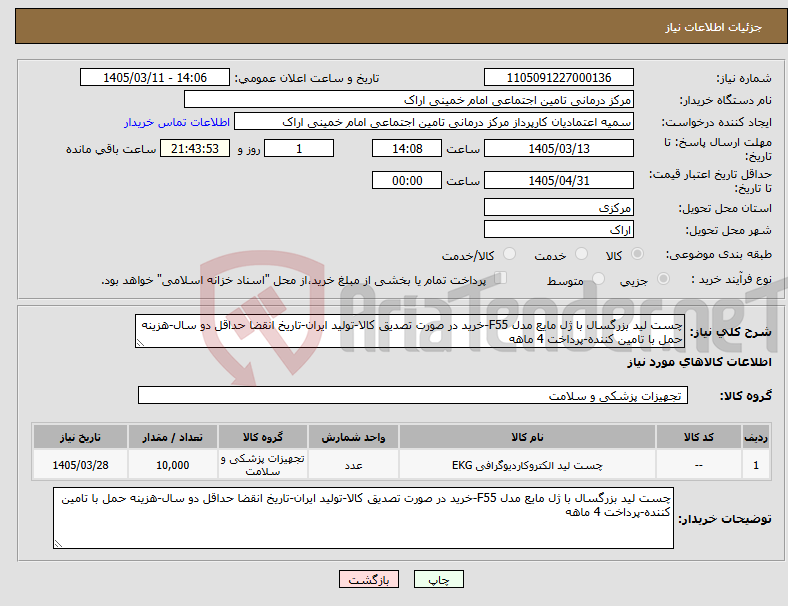Click the announcement date field 1405/03/11 - 14:06
Viewport: 788px width, 606px height.
tap(155, 77)
